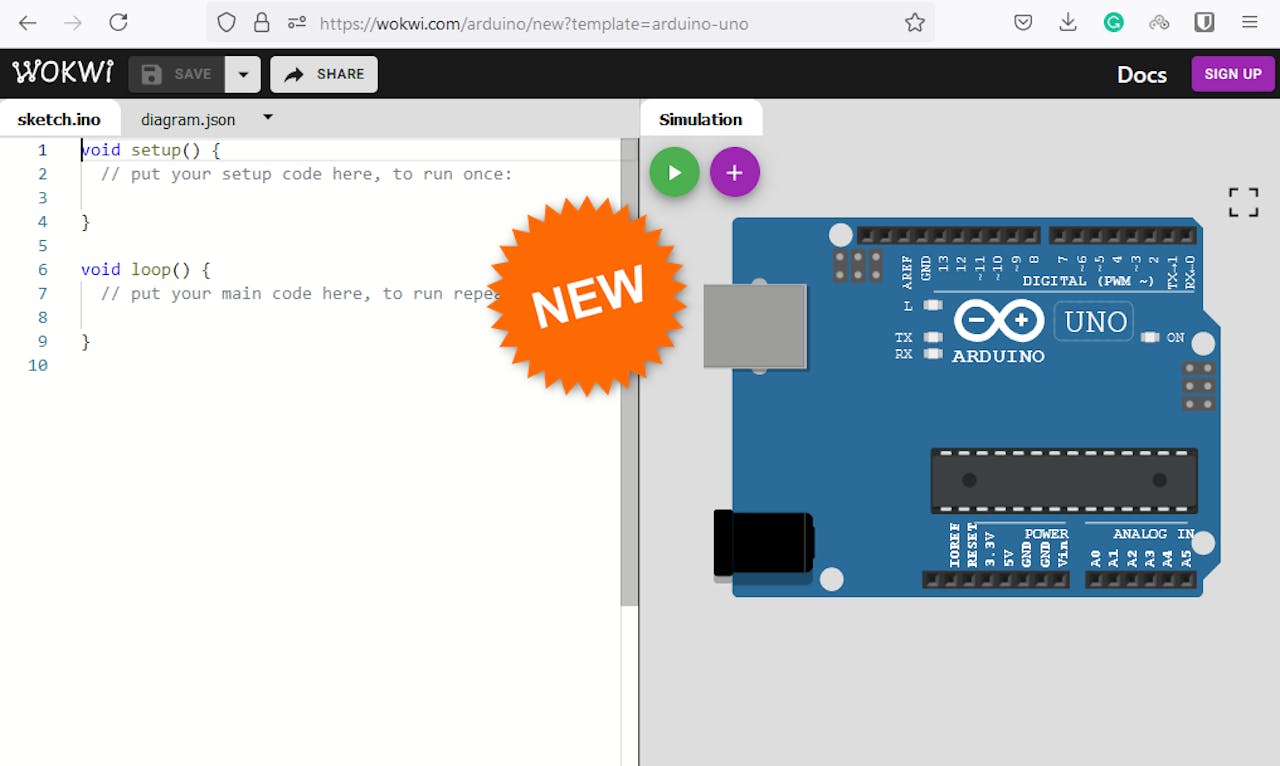Click the Wokwi logo
This screenshot has width=1280, height=766.
(62, 72)
